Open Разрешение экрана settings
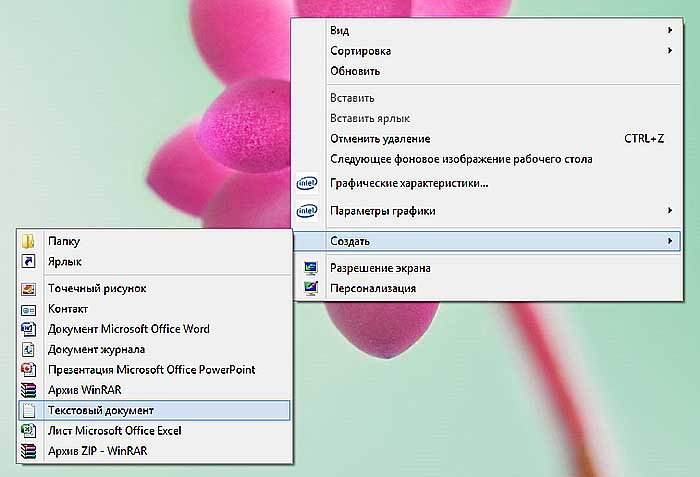Viewport: 700px width, 477px height. 488,268
